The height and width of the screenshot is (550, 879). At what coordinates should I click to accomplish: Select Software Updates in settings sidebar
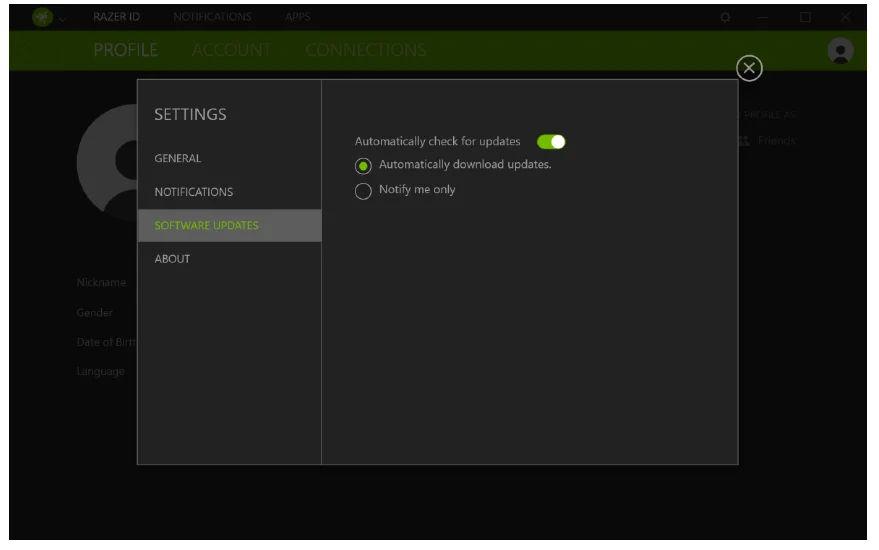229,225
